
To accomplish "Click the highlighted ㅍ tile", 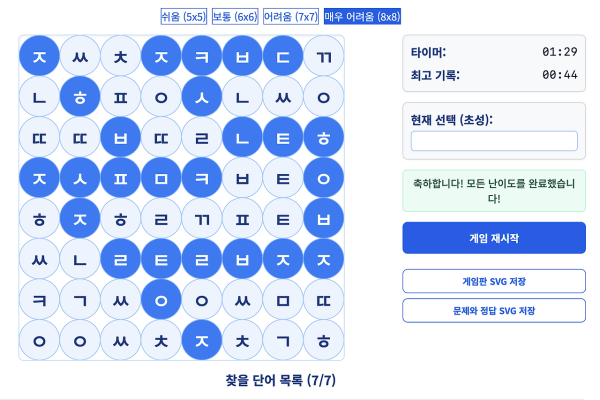I will click(x=121, y=178).
